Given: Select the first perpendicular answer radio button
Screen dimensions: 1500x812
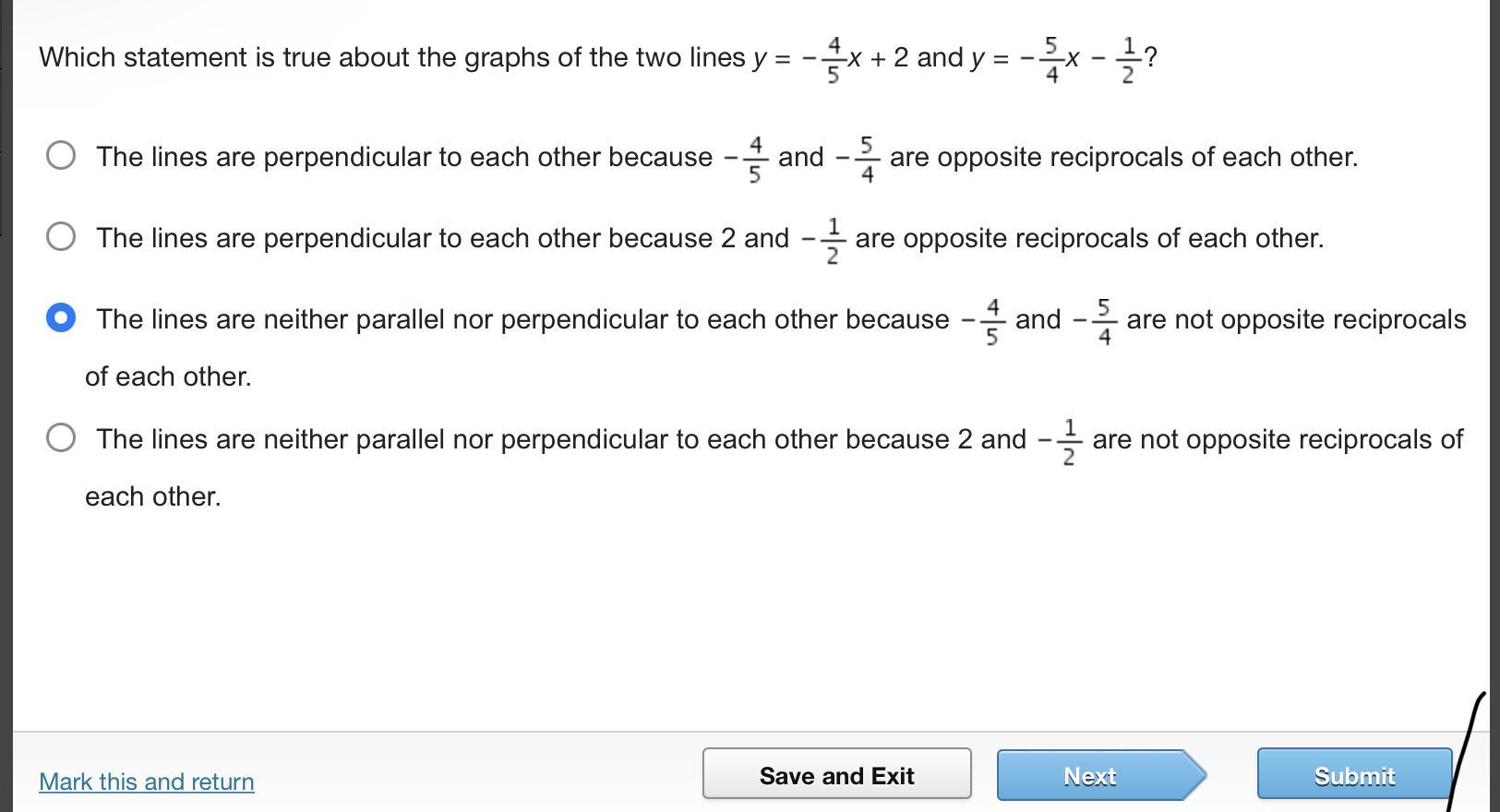Looking at the screenshot, I should click(x=61, y=155).
